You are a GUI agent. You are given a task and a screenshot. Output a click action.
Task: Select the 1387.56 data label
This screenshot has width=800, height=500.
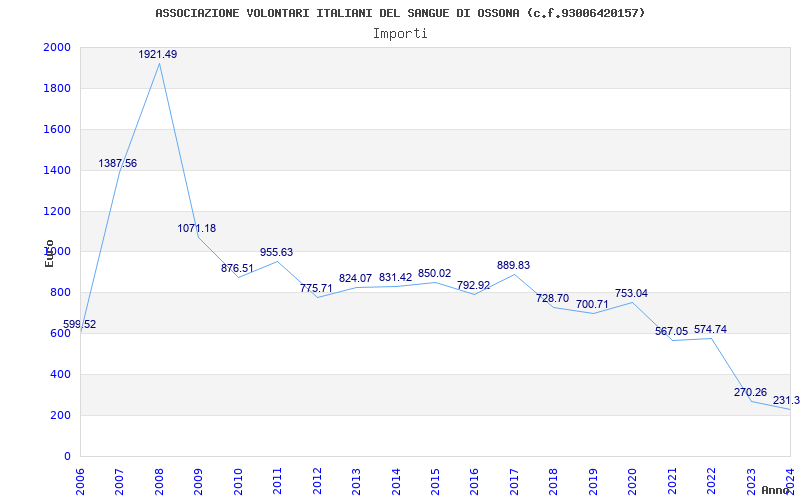pyautogui.click(x=118, y=163)
